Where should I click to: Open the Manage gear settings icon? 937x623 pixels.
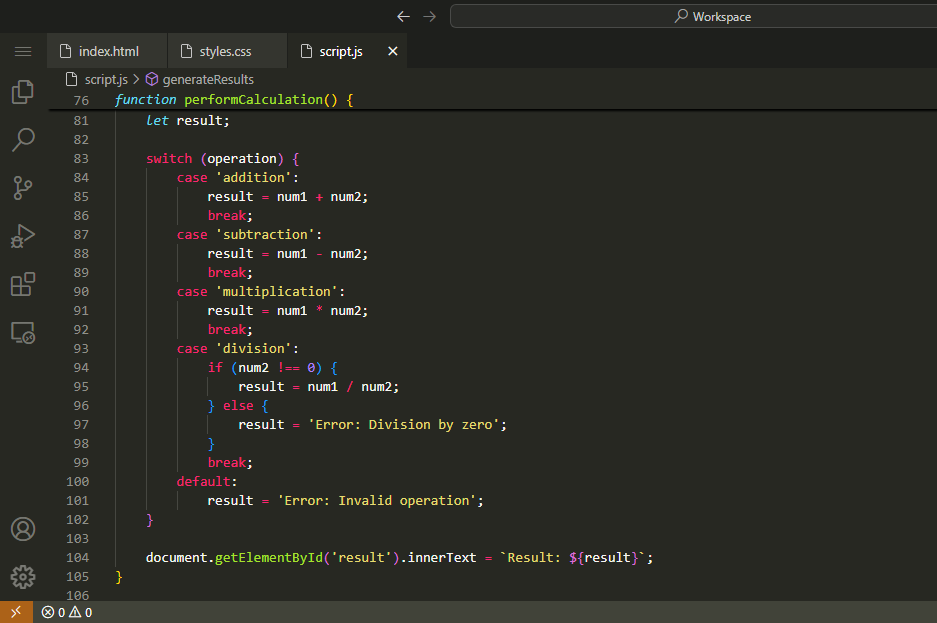click(x=23, y=577)
